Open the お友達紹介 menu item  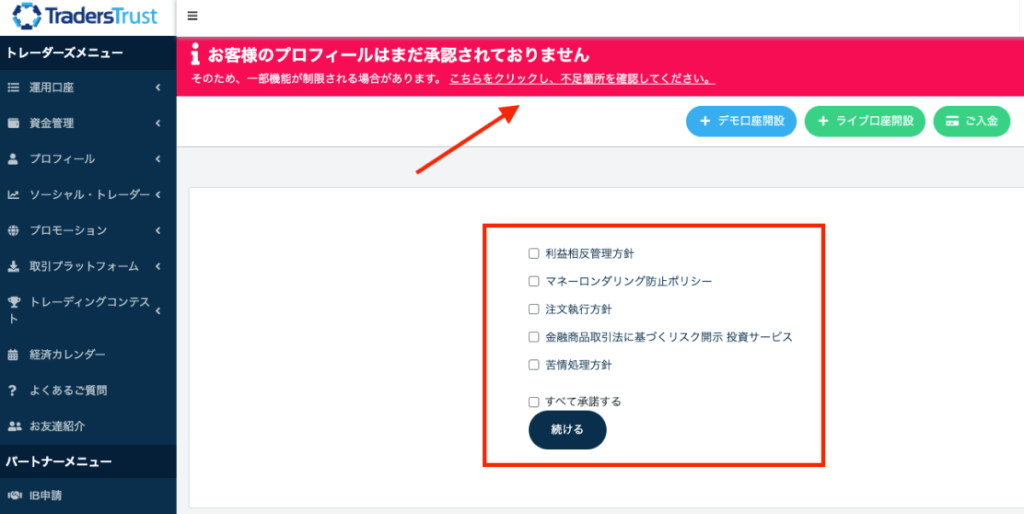pyautogui.click(x=57, y=426)
